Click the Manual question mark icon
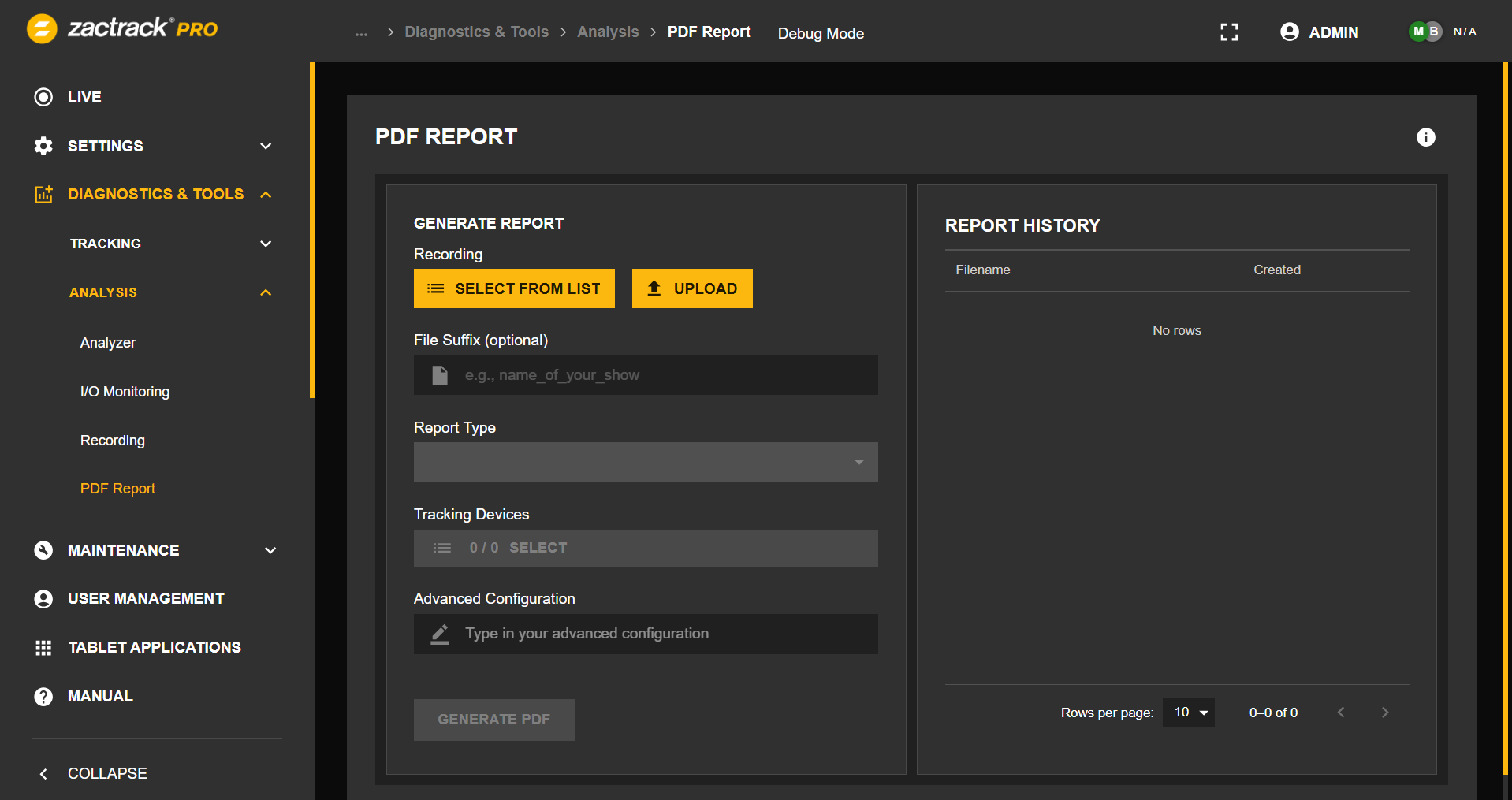The height and width of the screenshot is (800, 1512). click(x=43, y=697)
